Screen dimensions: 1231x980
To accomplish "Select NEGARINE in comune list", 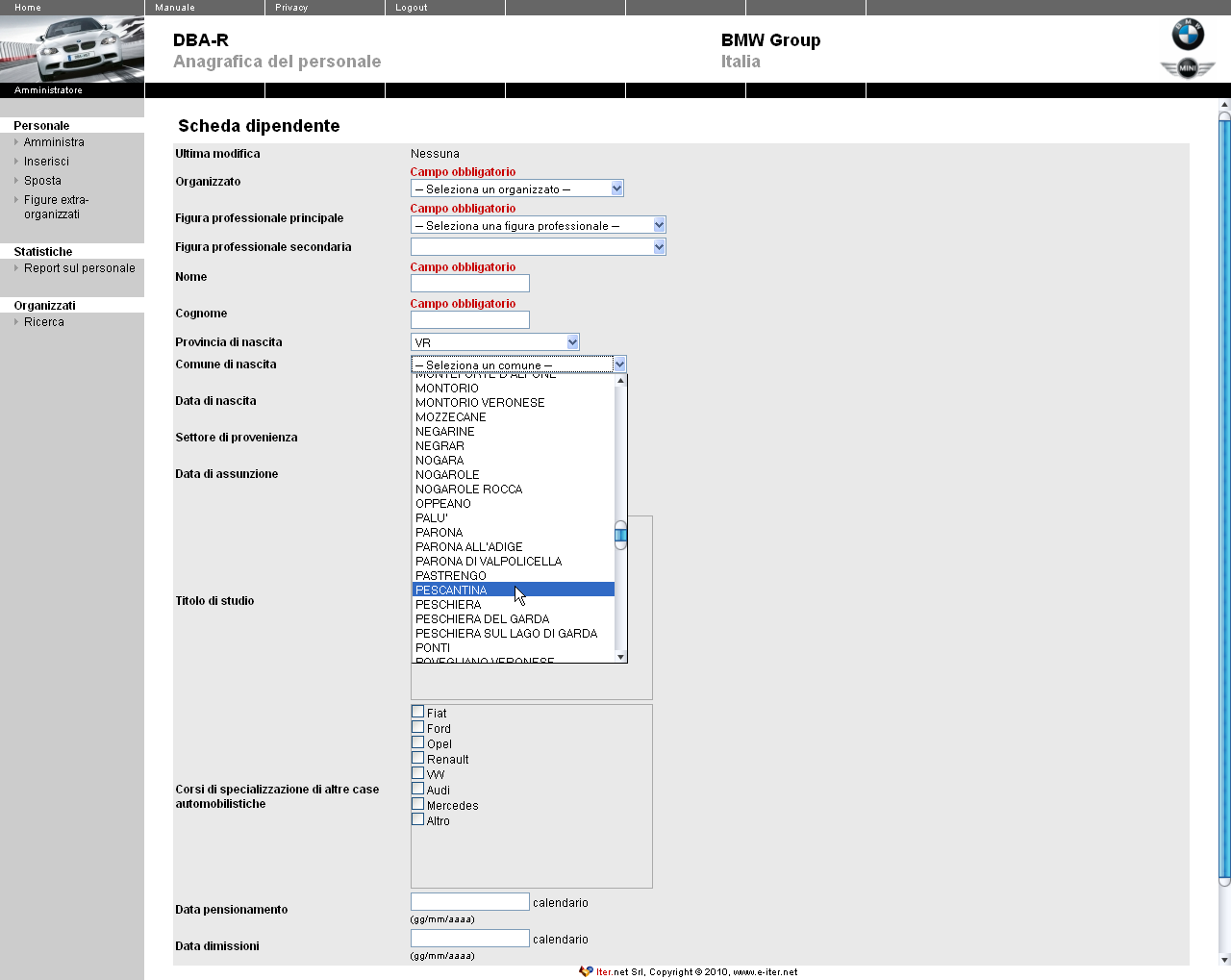I will click(514, 432).
